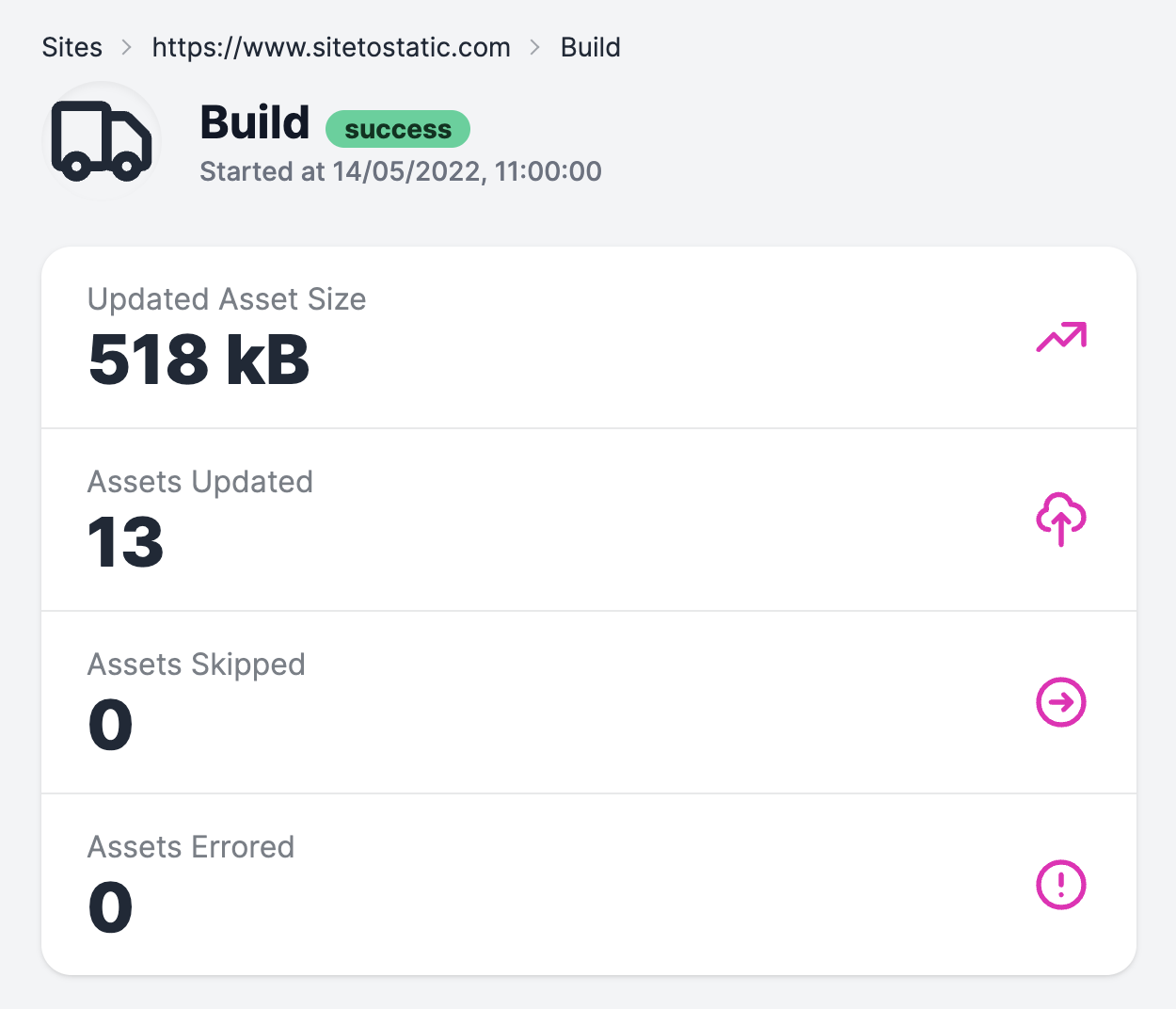Click the chevron after Sites breadcrumb
The image size is (1176, 1009).
tap(127, 47)
